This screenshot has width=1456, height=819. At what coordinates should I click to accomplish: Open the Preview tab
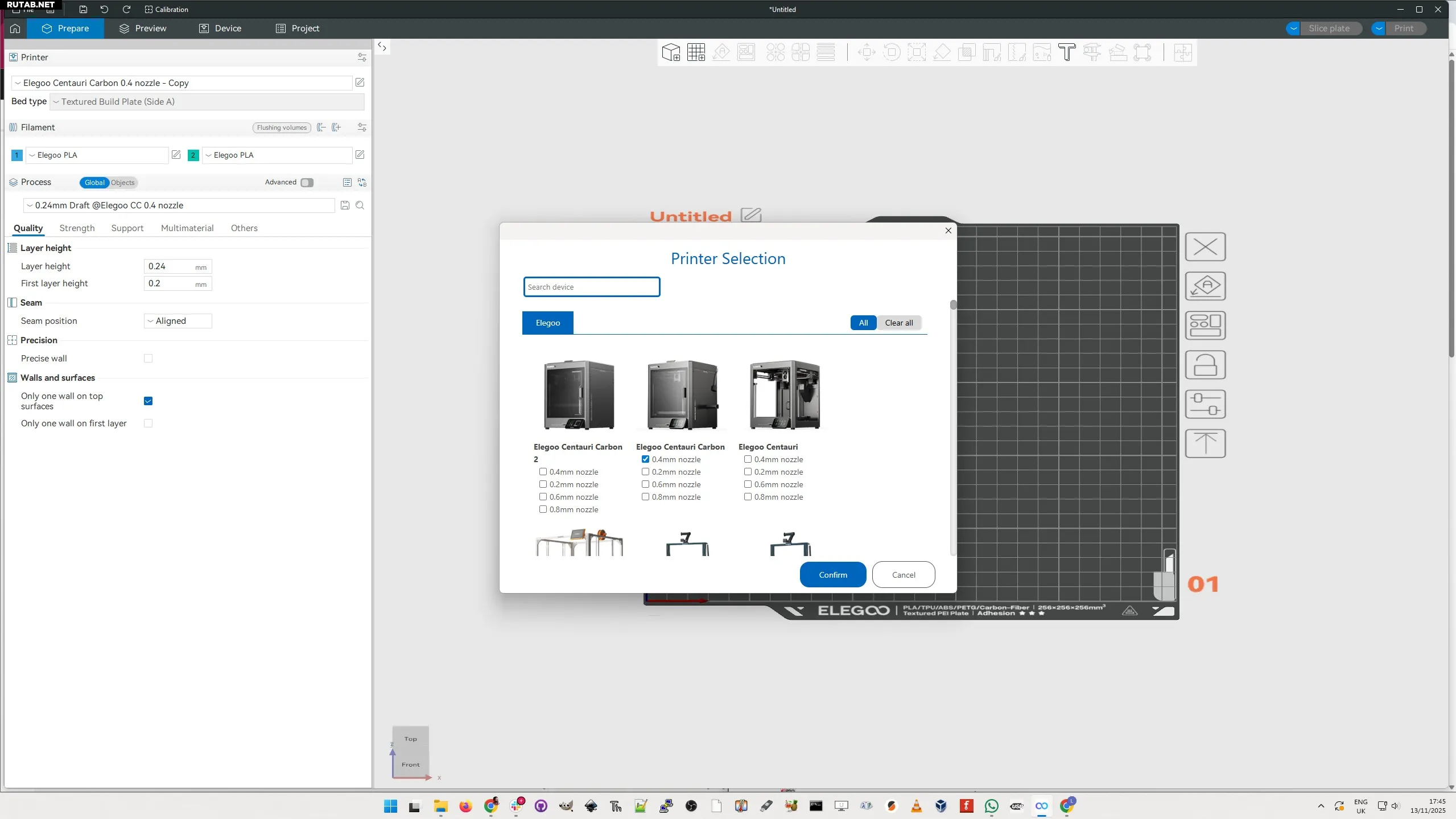coord(142,28)
